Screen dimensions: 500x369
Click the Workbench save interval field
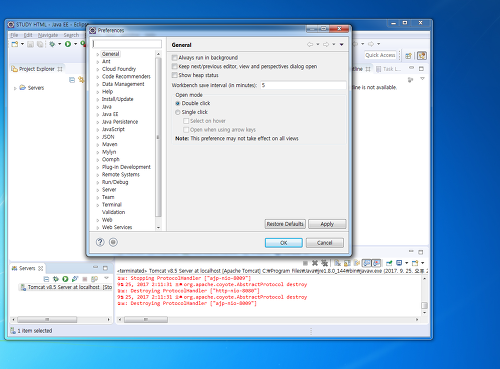[303, 85]
